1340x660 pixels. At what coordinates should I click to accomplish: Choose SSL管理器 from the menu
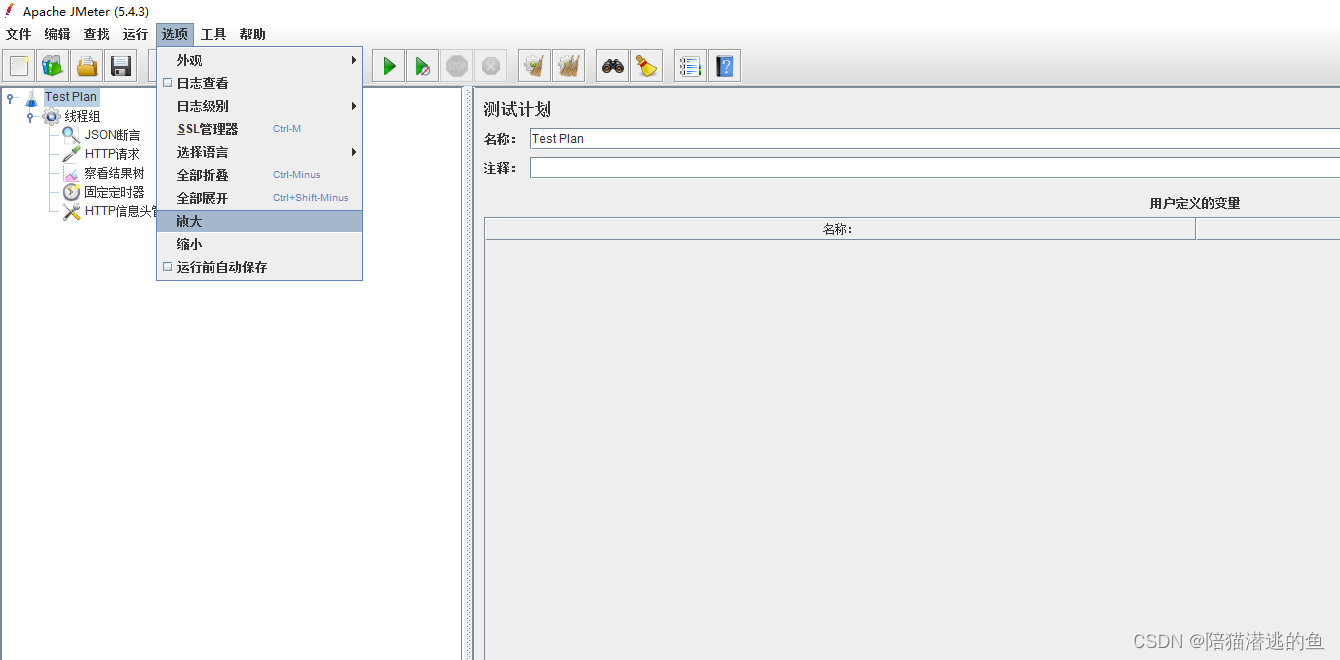click(x=259, y=129)
